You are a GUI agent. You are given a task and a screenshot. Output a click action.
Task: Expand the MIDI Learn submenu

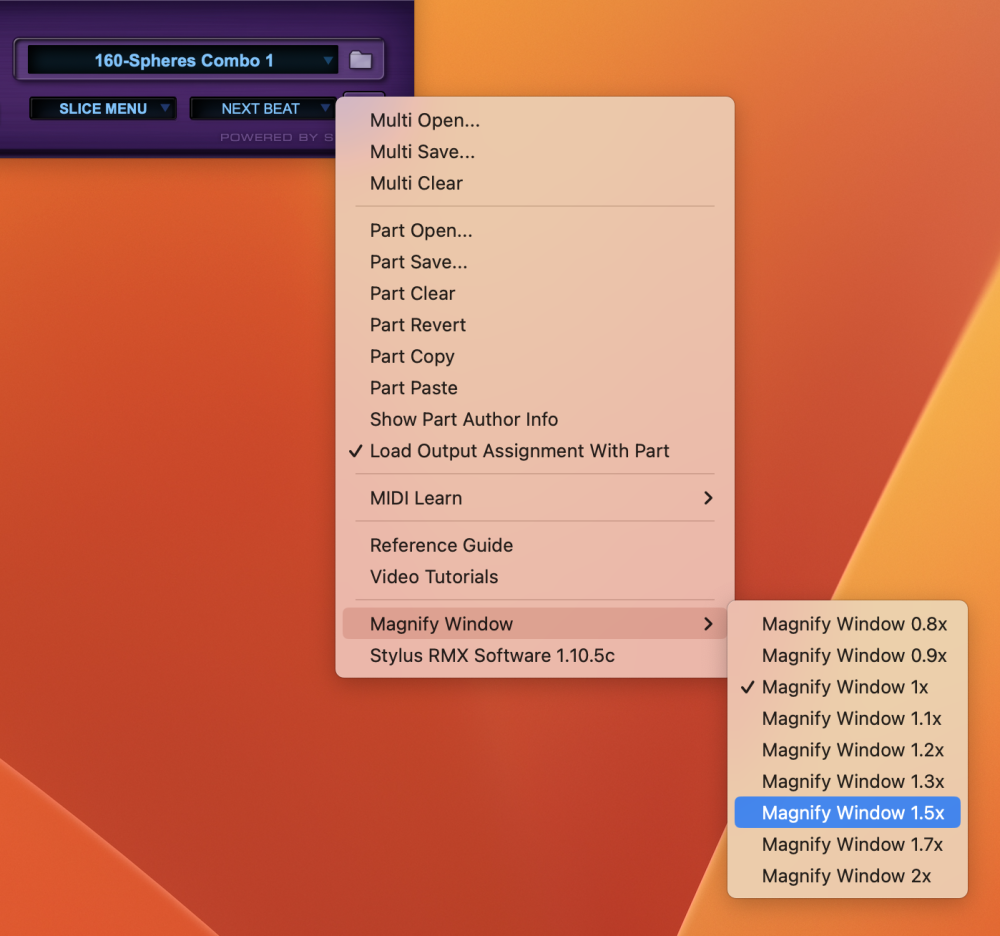(534, 498)
